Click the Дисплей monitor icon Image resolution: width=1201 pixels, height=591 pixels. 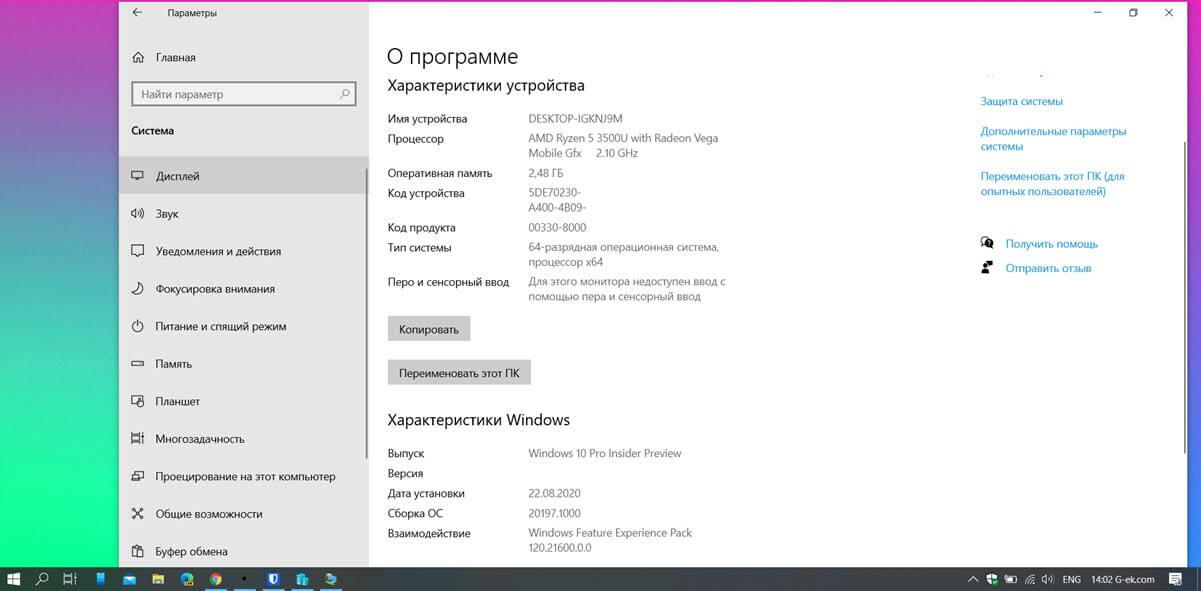[x=138, y=176]
